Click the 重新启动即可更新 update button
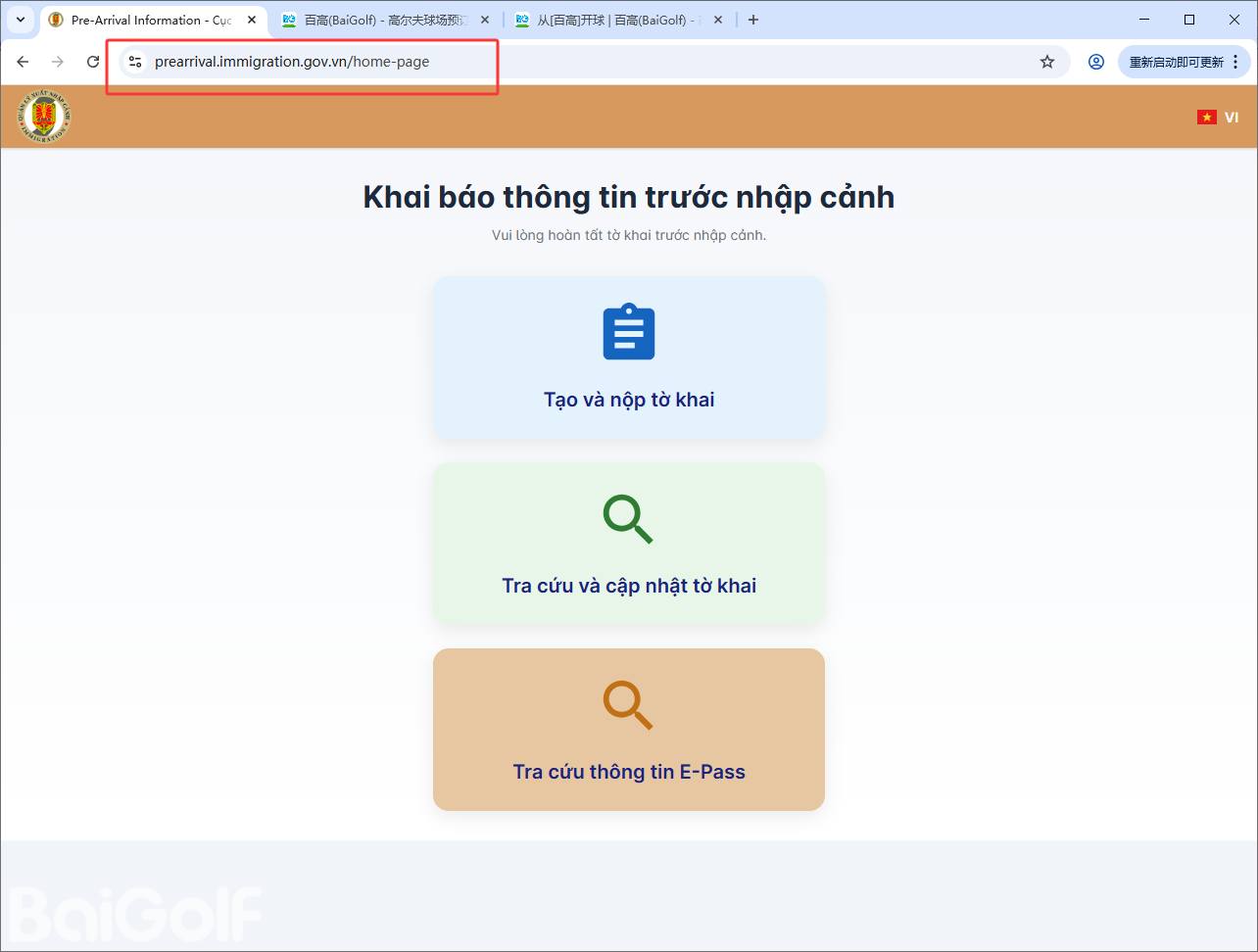The image size is (1258, 952). pos(1176,62)
